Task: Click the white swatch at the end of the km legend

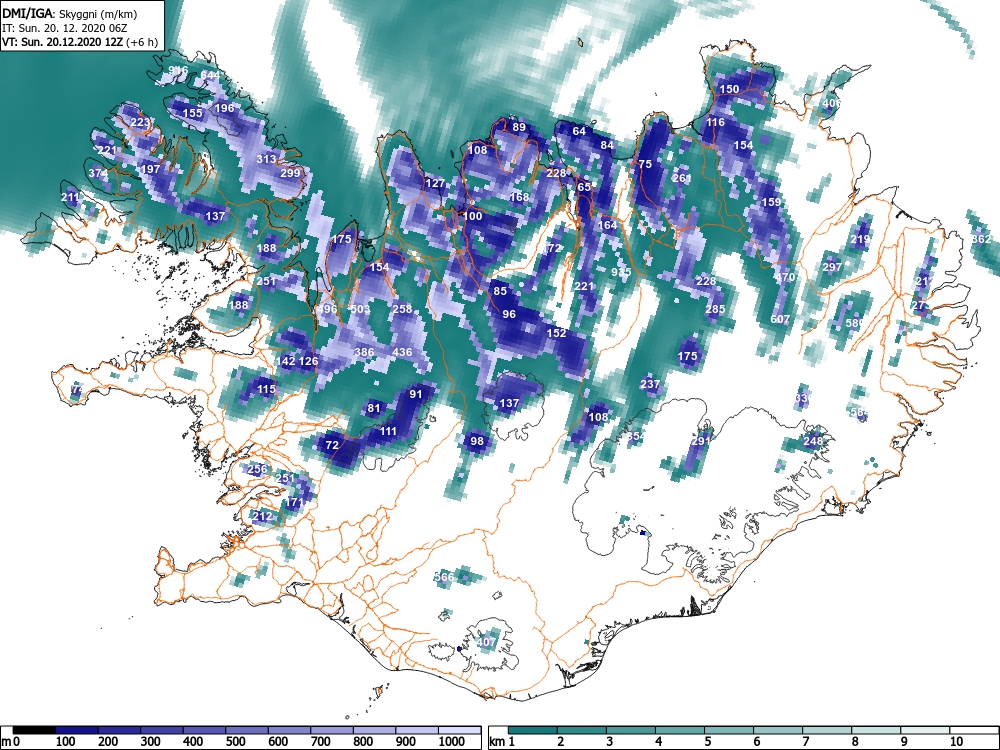Action: pyautogui.click(x=973, y=730)
